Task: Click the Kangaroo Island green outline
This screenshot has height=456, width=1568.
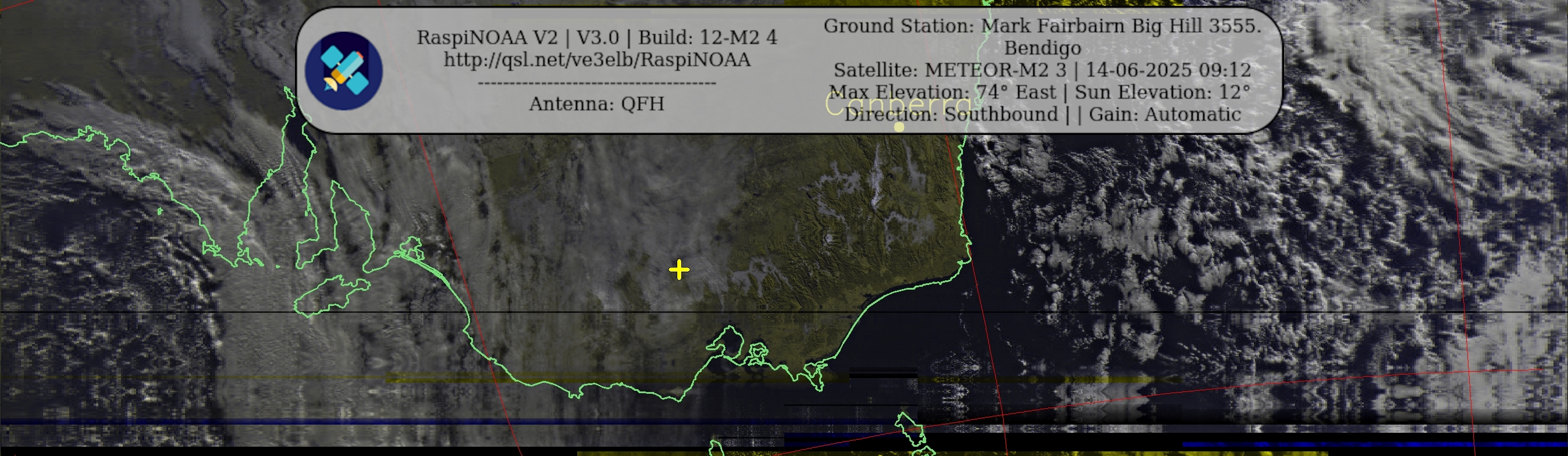Action: click(x=330, y=296)
